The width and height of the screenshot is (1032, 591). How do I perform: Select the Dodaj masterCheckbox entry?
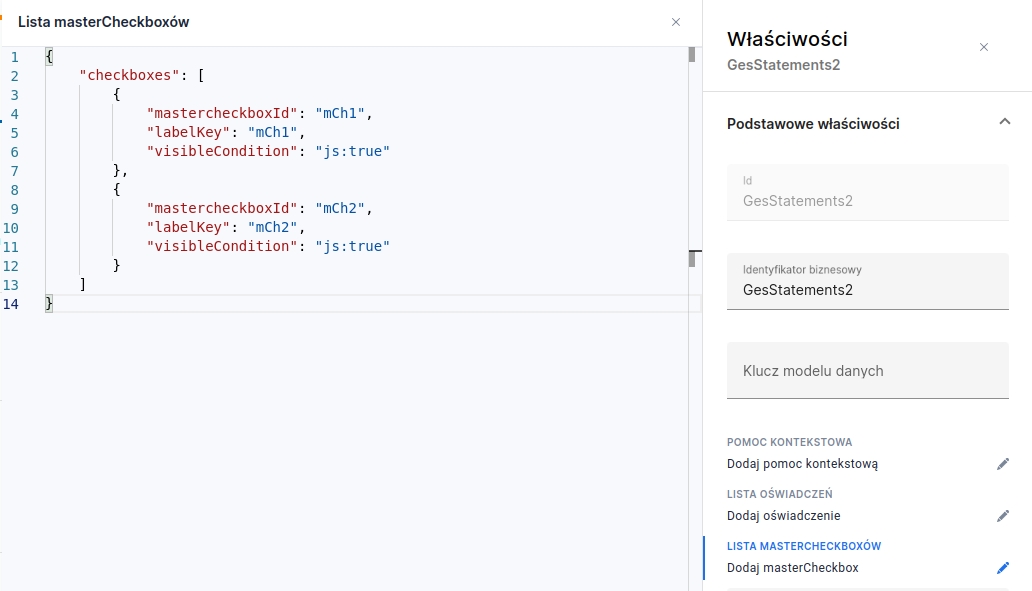[792, 568]
